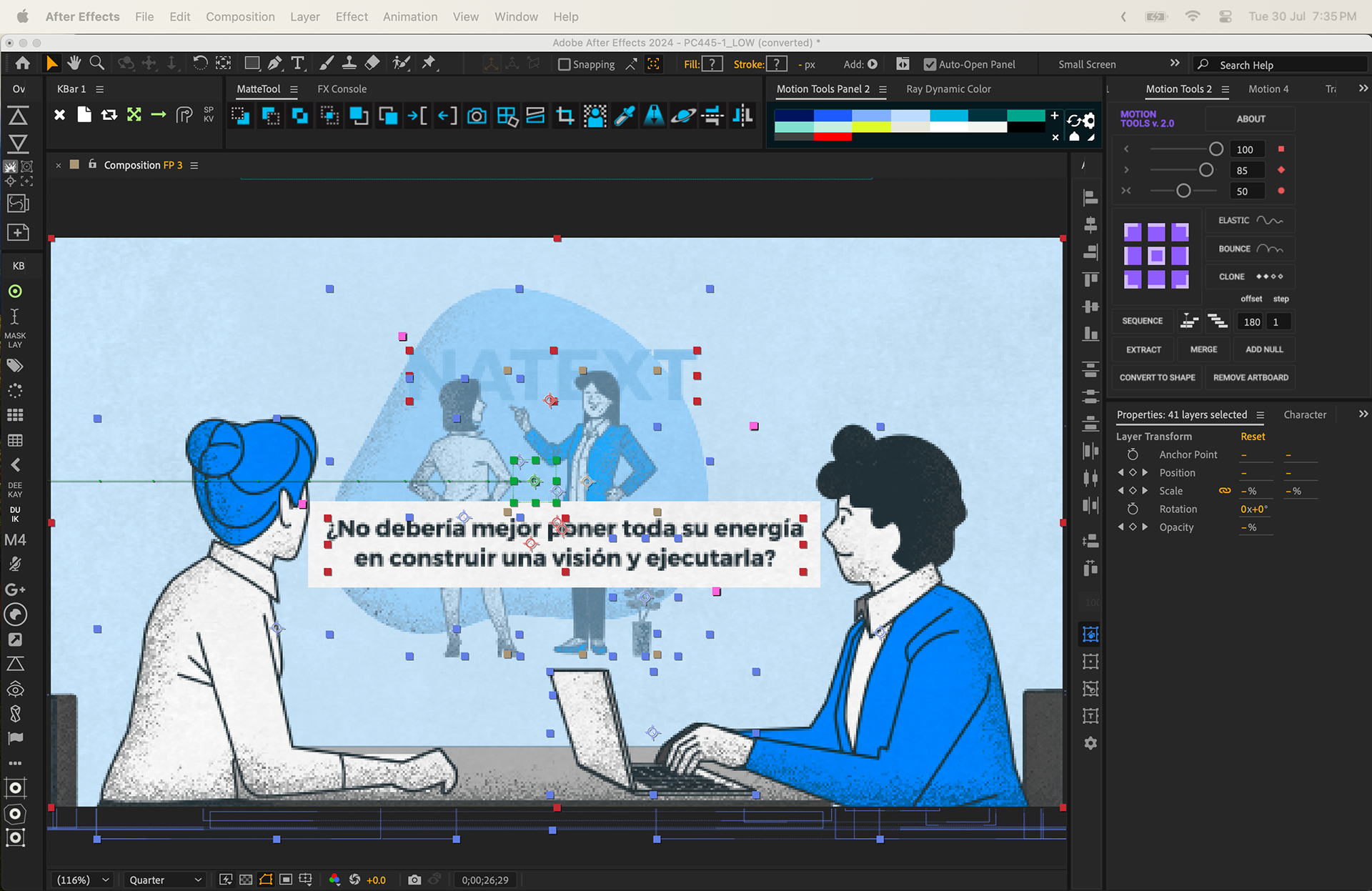Viewport: 1372px width, 891px height.
Task: Click the camera snapshot icon in MatteTool
Action: click(477, 116)
